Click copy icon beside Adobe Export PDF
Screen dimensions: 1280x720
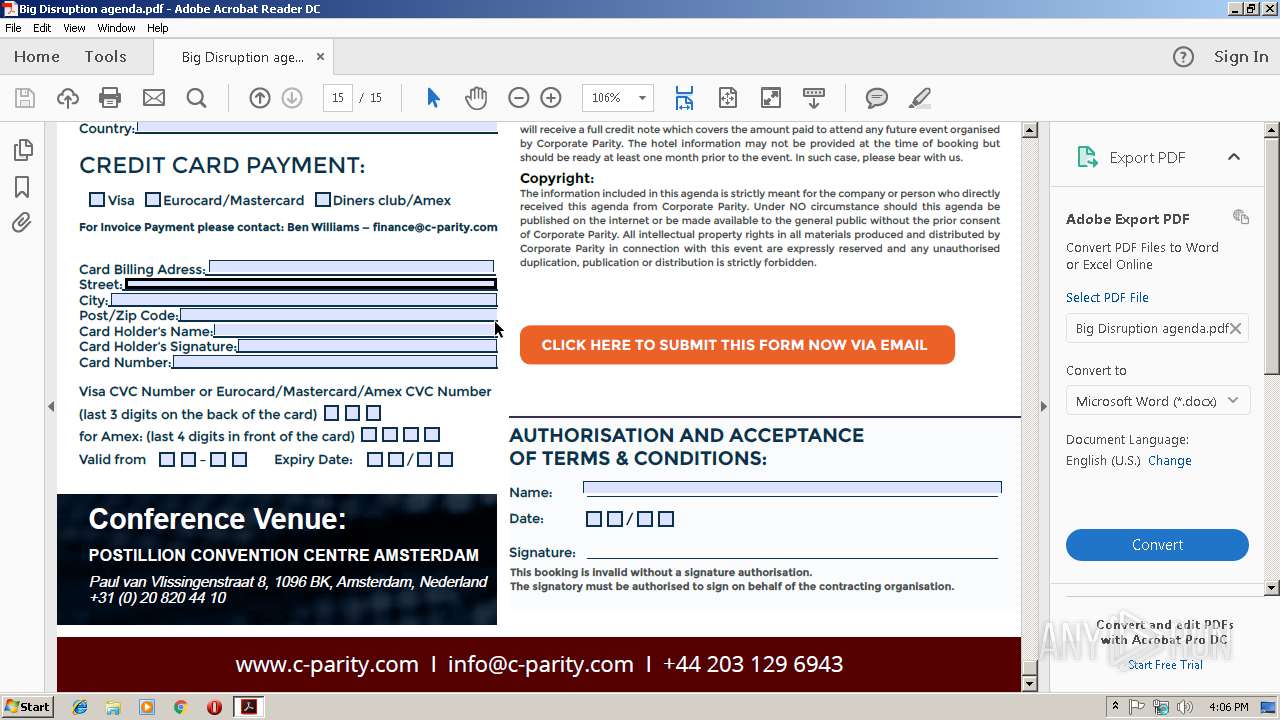[x=1241, y=217]
